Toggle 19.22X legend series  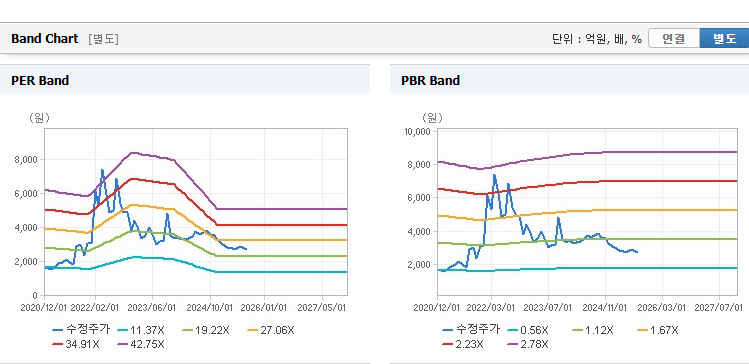pos(206,330)
